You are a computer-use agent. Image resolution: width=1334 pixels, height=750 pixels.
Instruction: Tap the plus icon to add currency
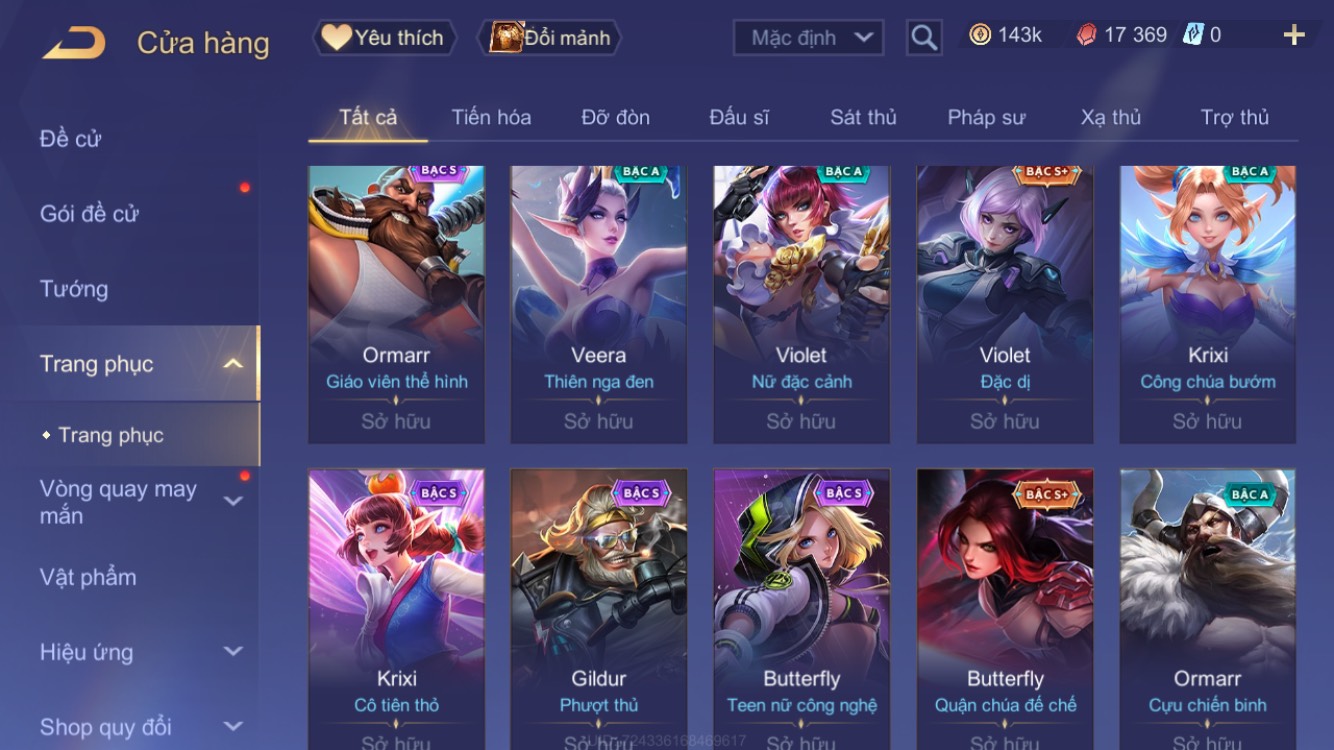pyautogui.click(x=1294, y=35)
